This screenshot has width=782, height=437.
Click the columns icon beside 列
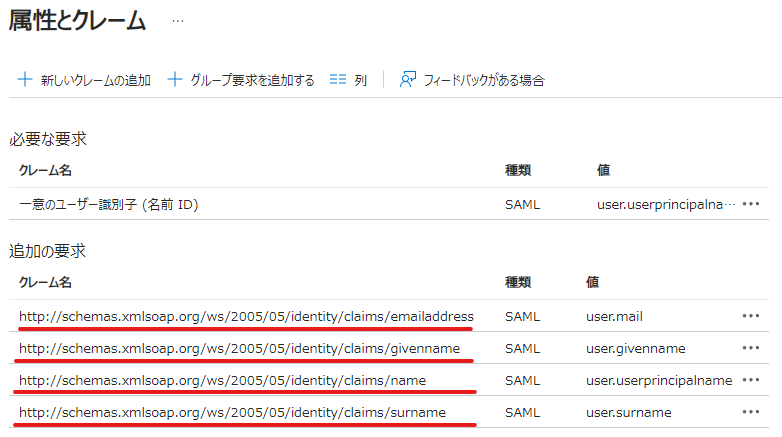pos(338,79)
